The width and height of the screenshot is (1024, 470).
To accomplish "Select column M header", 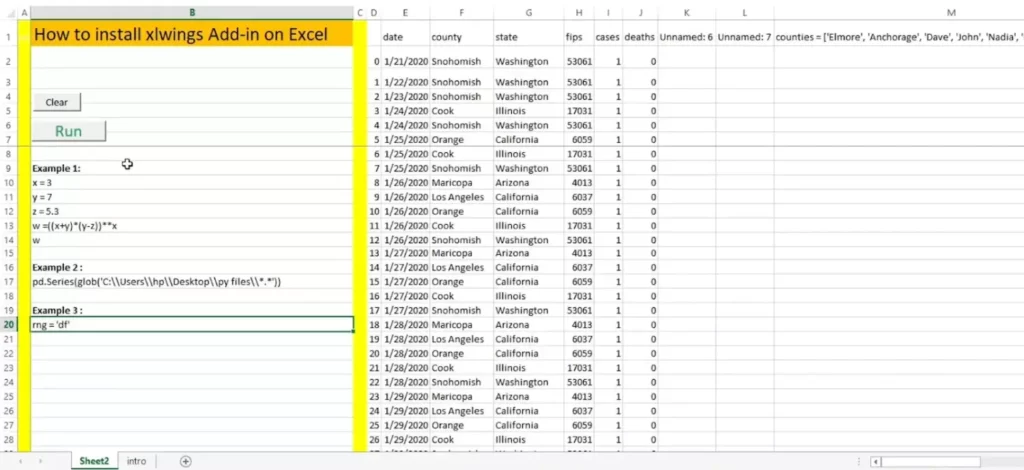I will [950, 13].
